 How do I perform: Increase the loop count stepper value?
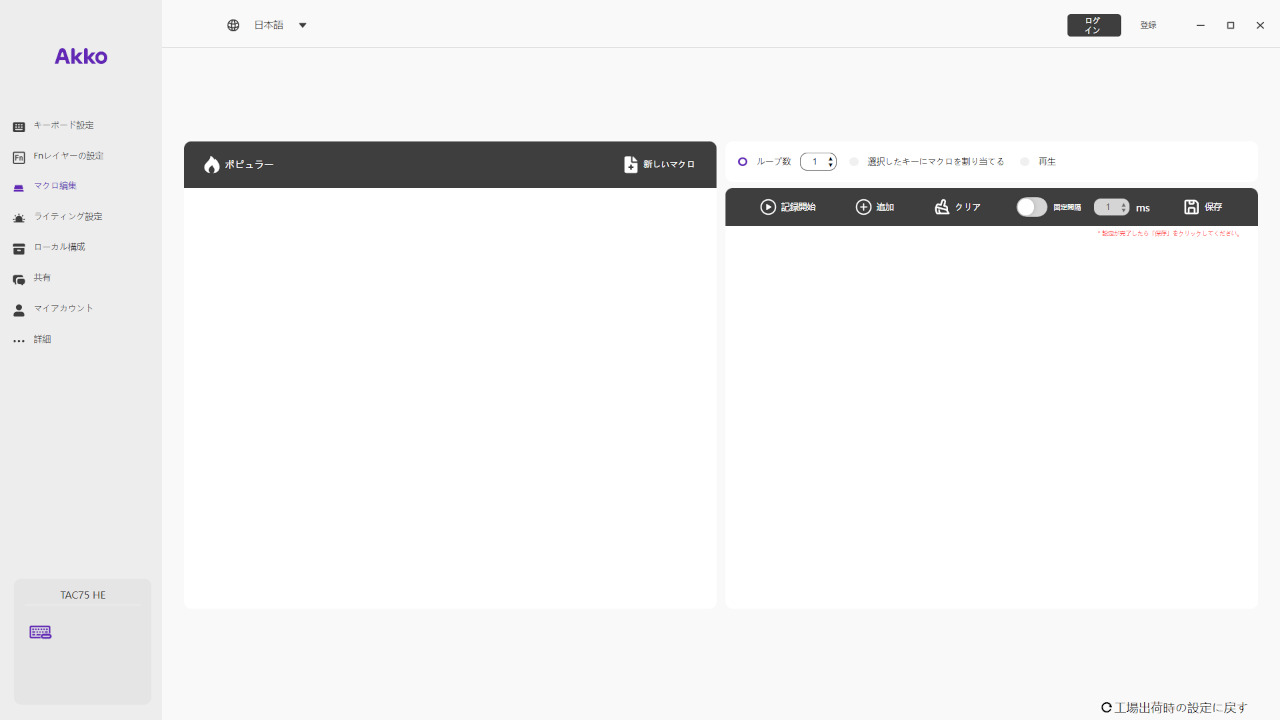tap(831, 159)
